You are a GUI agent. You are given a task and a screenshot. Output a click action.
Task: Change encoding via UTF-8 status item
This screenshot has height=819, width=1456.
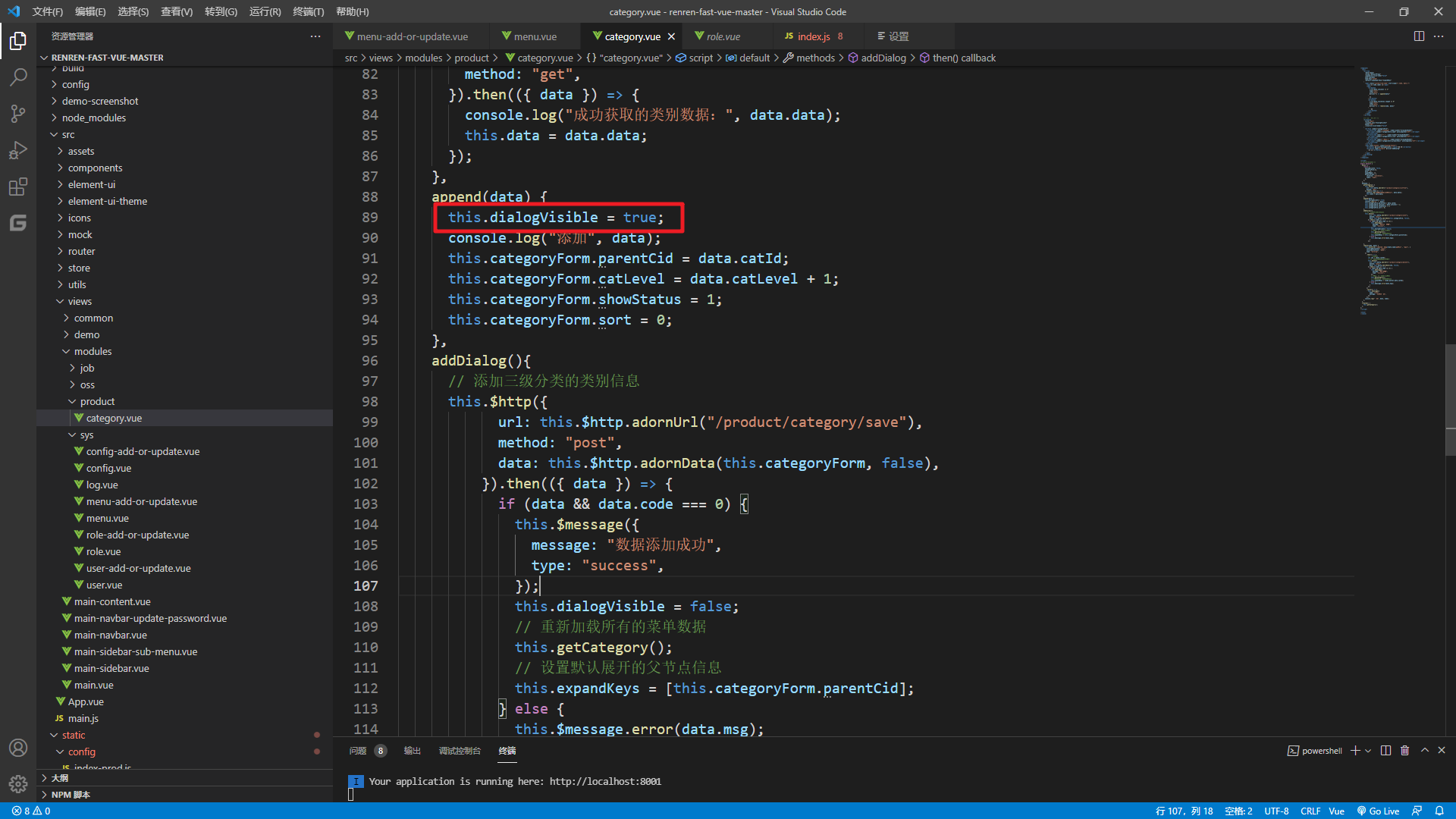click(x=1276, y=811)
